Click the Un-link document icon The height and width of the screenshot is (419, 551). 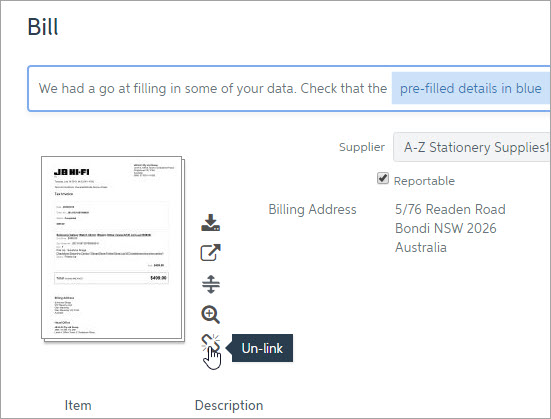tap(210, 343)
